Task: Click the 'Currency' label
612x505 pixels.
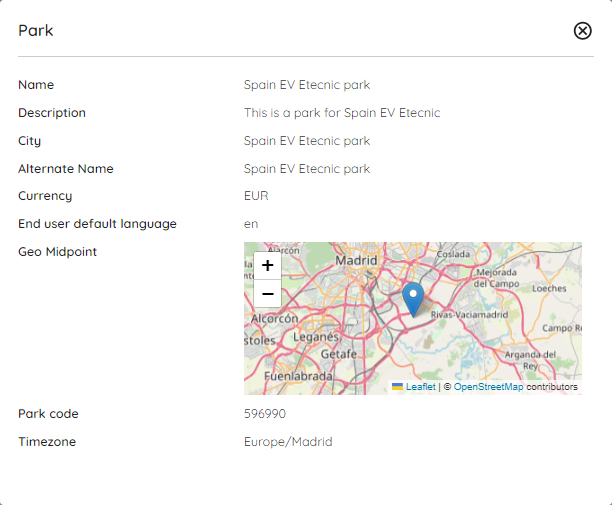Action: pyautogui.click(x=45, y=196)
